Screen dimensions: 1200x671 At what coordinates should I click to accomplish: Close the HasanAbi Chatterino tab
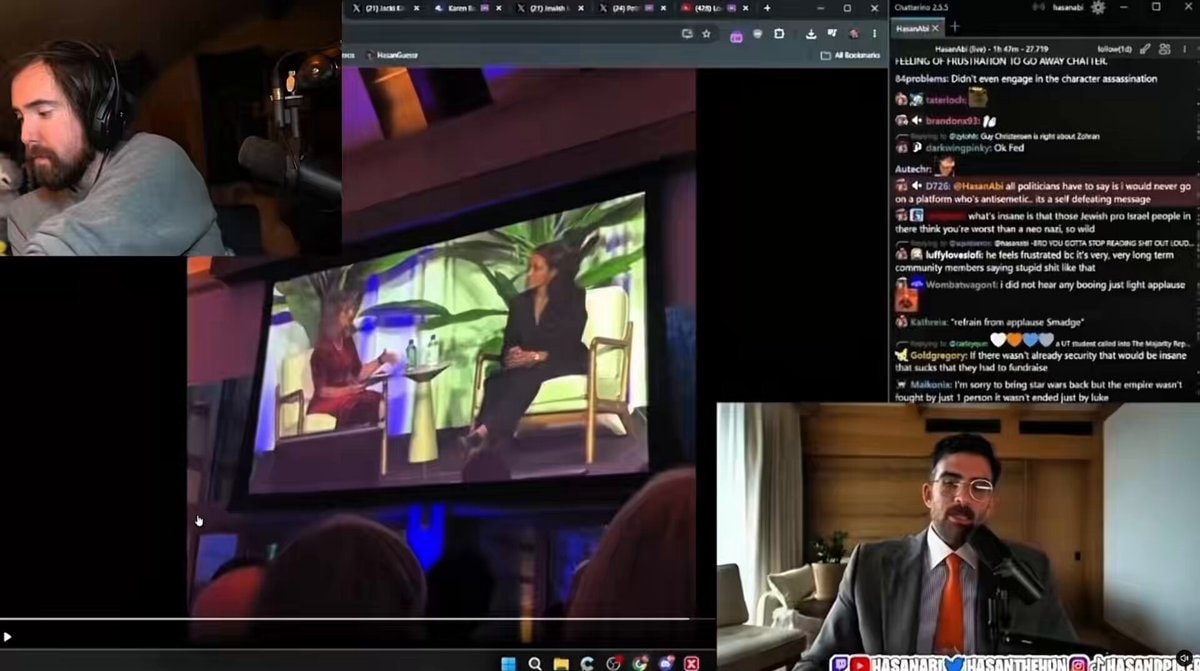[x=935, y=28]
